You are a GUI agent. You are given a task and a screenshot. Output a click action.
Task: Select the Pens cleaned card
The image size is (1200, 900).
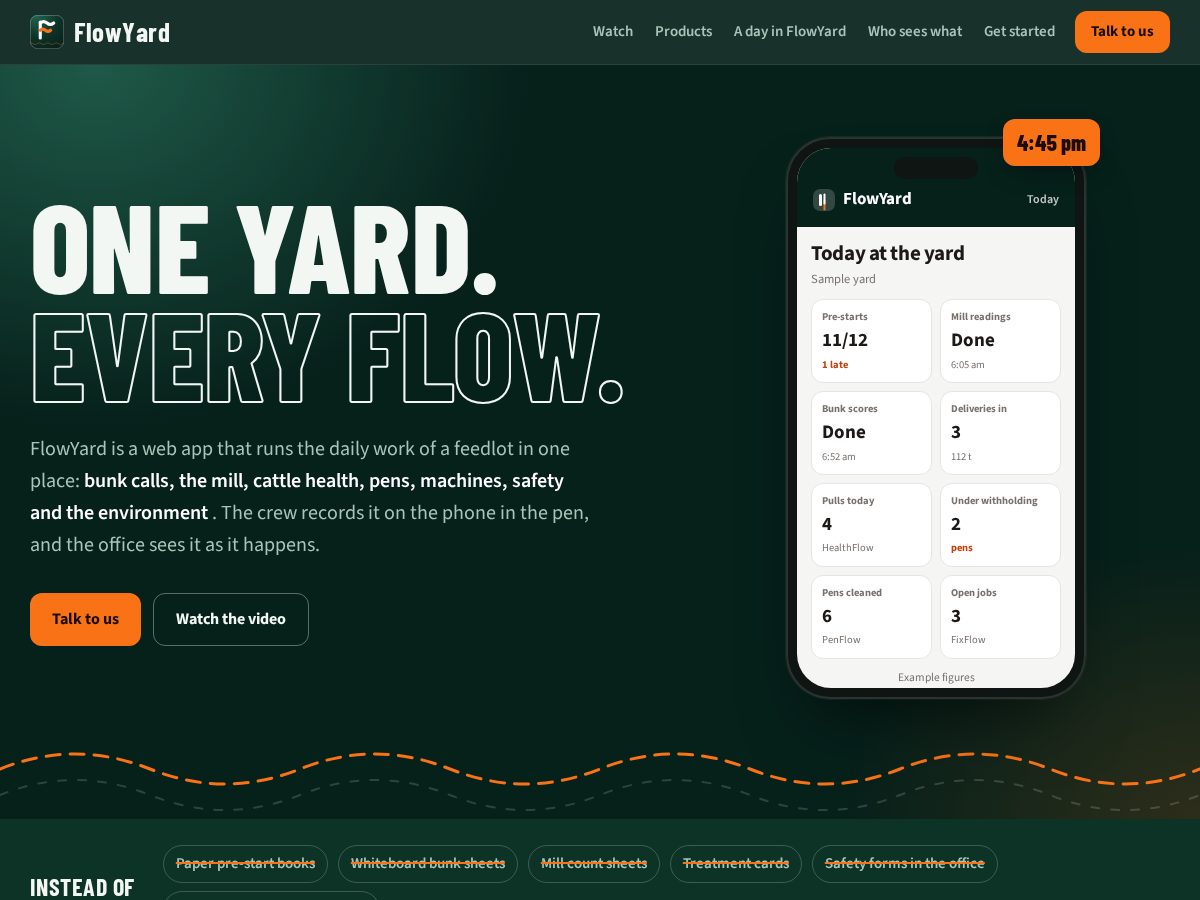pos(871,617)
